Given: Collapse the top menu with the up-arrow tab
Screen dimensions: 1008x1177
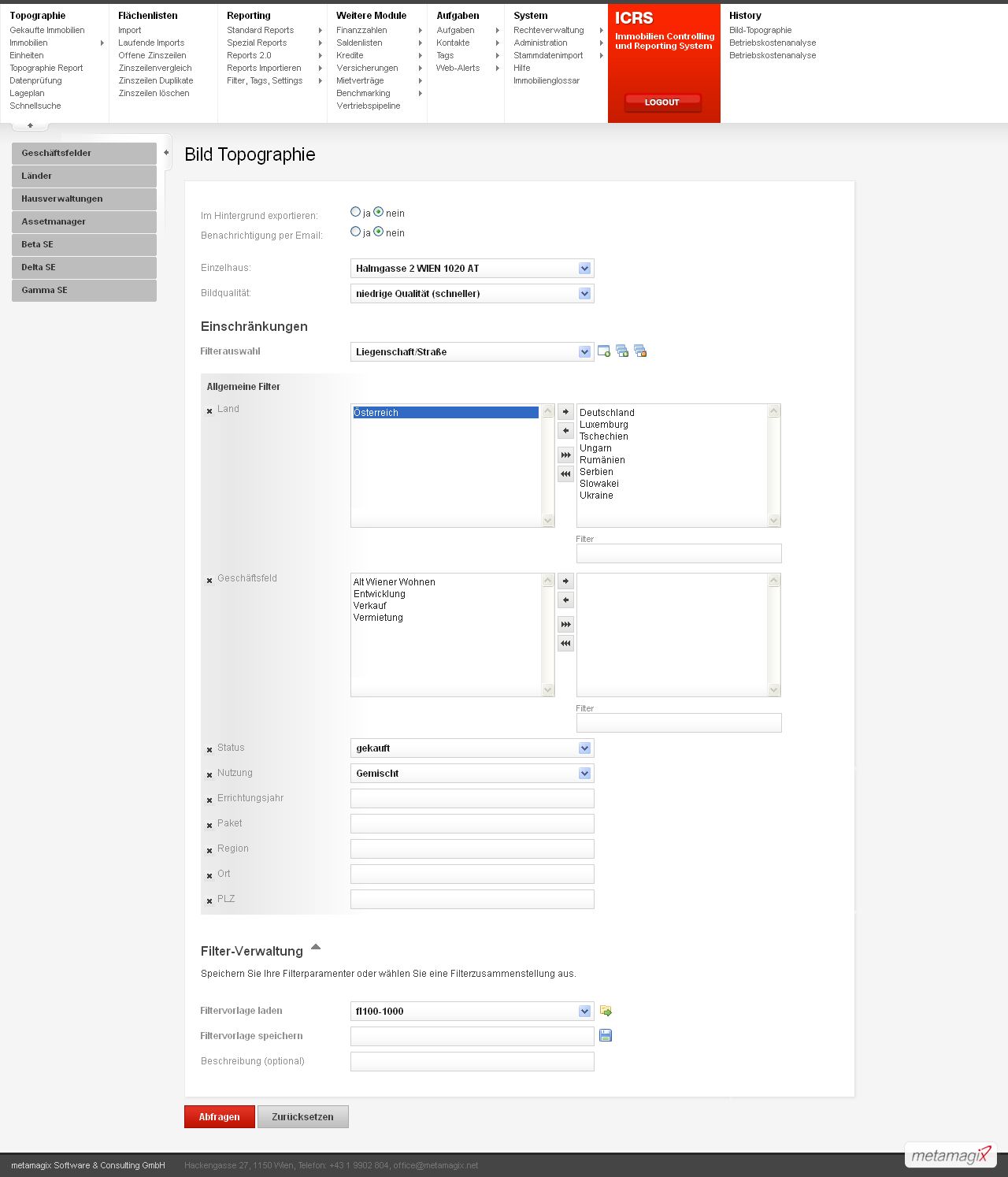Looking at the screenshot, I should point(30,125).
